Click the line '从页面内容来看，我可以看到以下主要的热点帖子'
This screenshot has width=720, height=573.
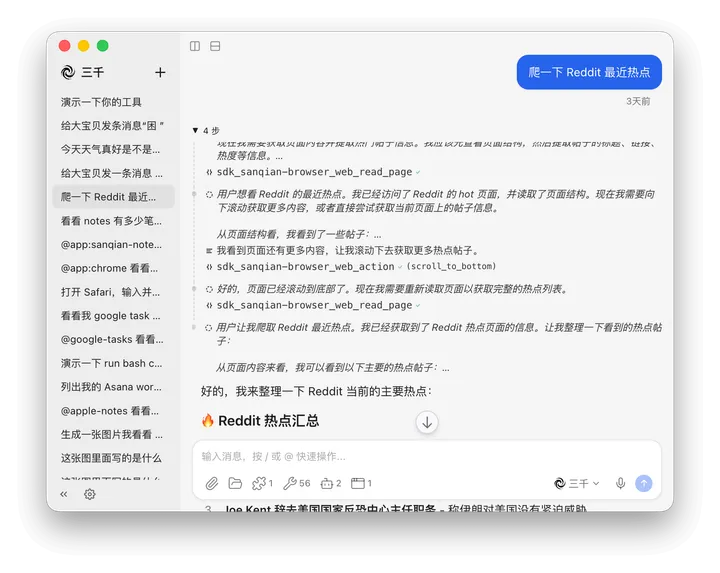point(333,368)
